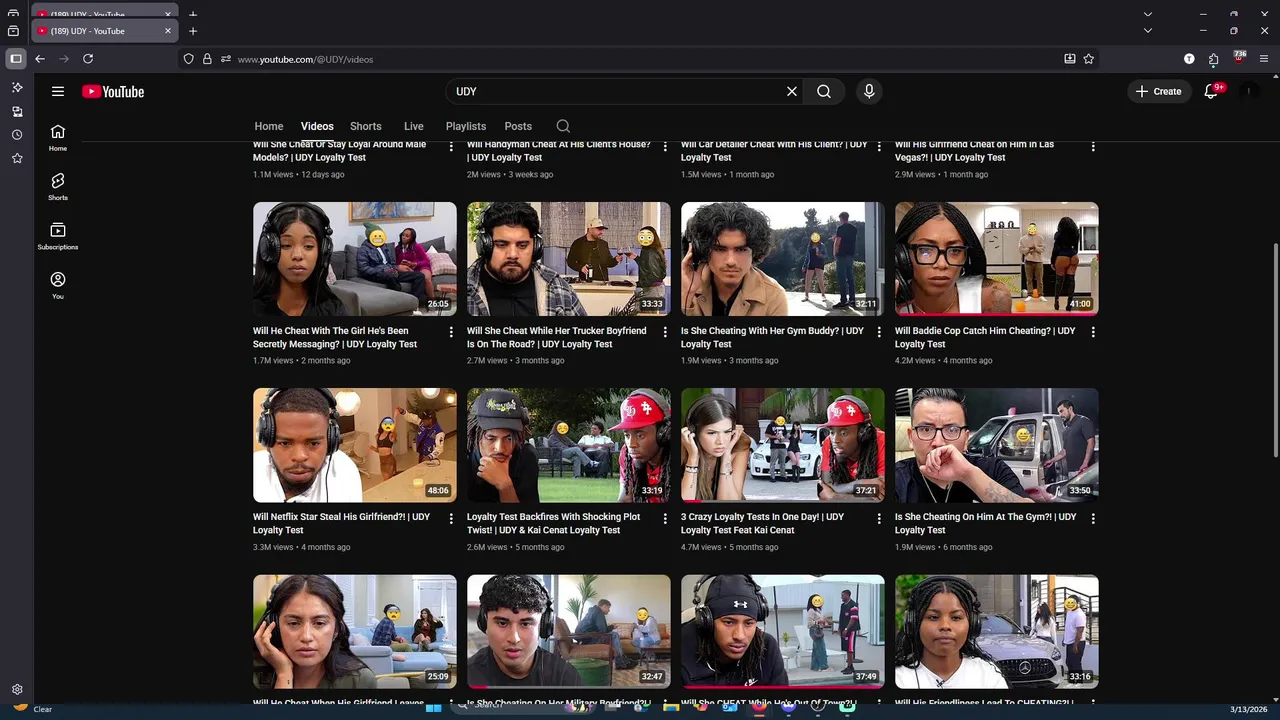1280x720 pixels.
Task: Open History clock in browser sidebar
Action: [17, 134]
